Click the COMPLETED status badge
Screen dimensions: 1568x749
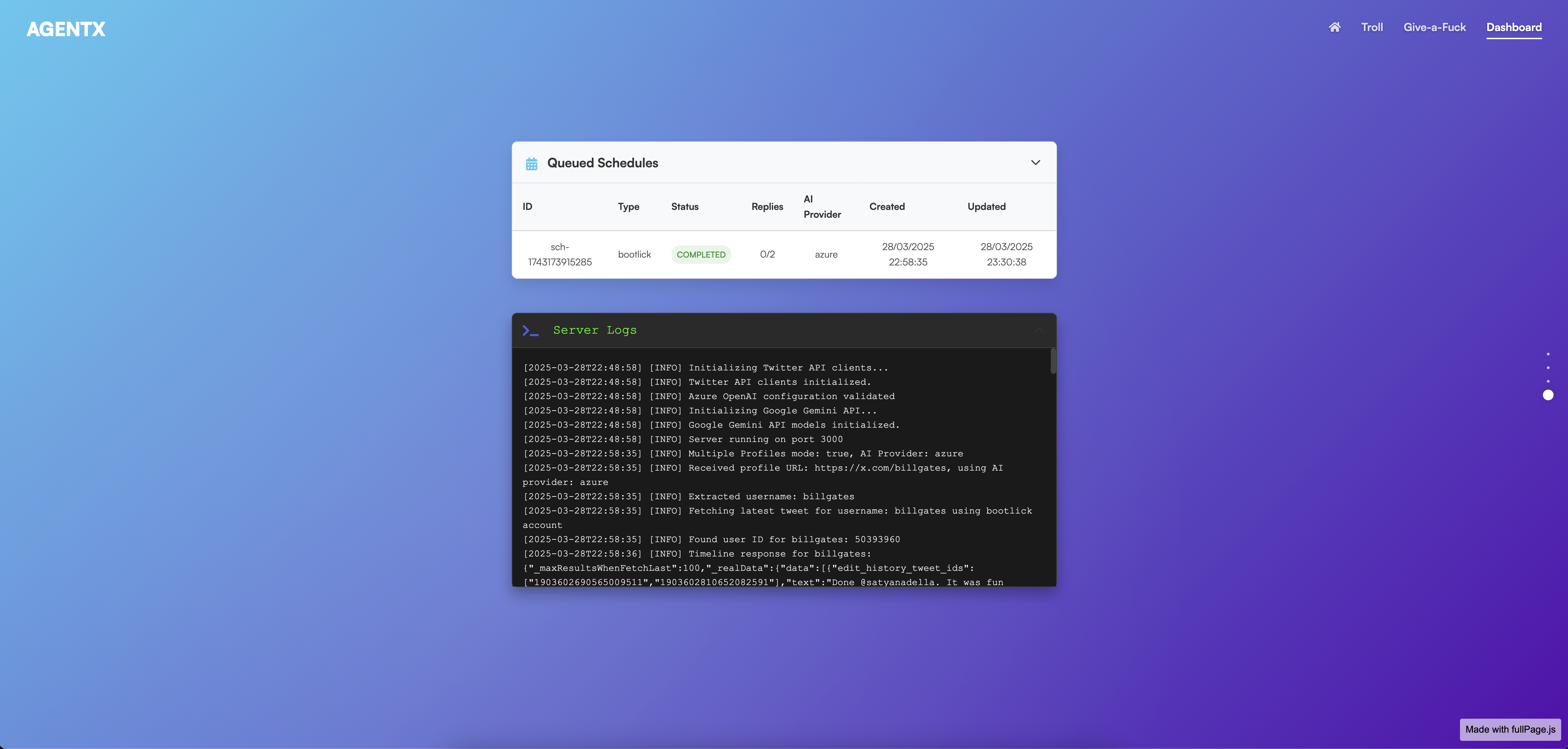pyautogui.click(x=701, y=255)
